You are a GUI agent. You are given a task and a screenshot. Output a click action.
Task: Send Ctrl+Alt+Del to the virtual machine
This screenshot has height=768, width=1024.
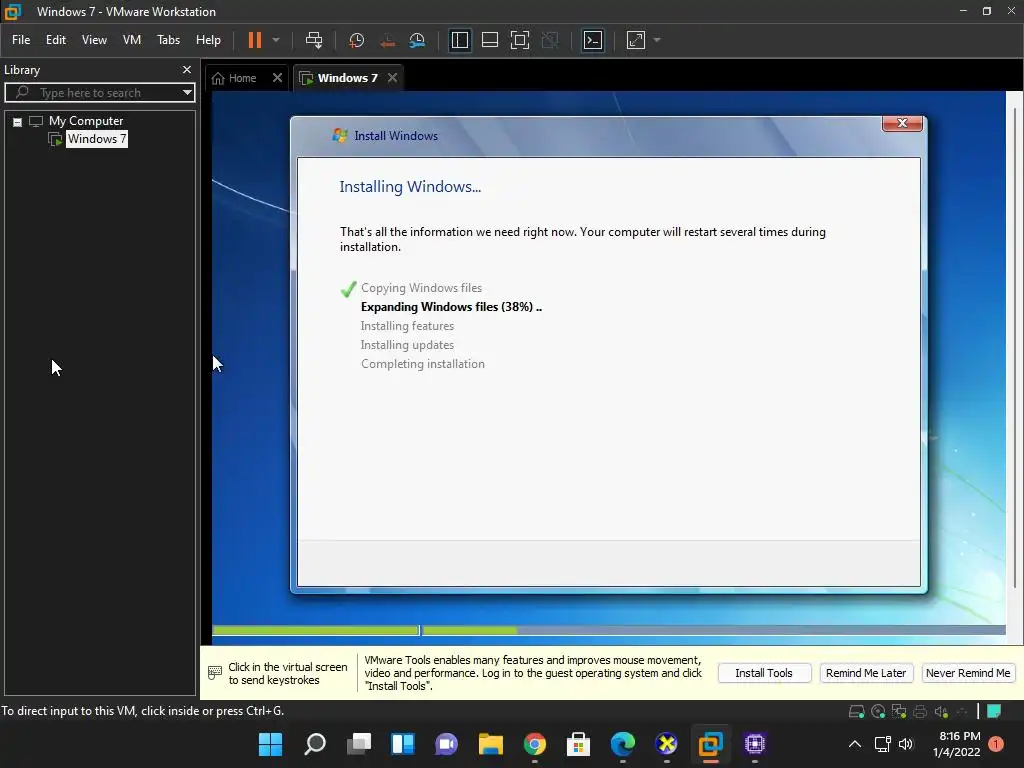pyautogui.click(x=314, y=40)
